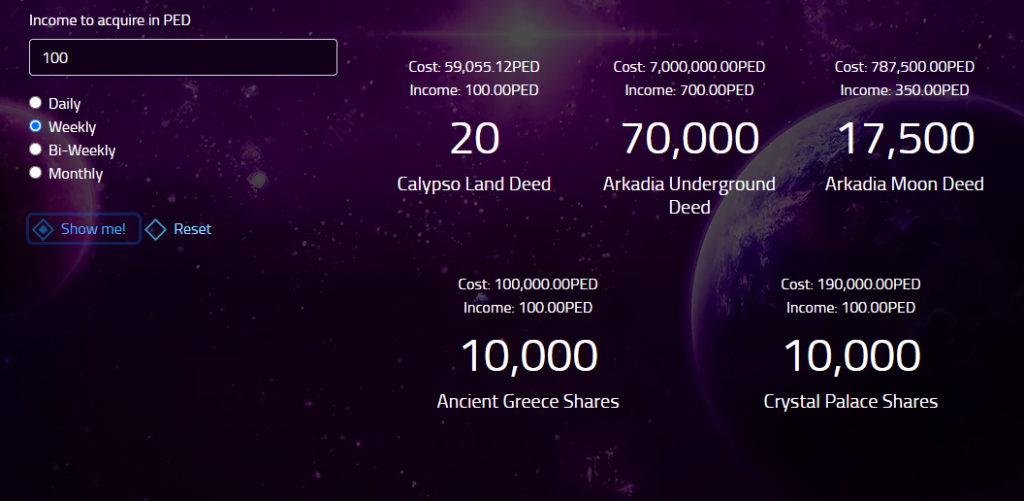1024x501 pixels.
Task: Click the Cost: 190,000.00PED text
Action: pos(851,284)
